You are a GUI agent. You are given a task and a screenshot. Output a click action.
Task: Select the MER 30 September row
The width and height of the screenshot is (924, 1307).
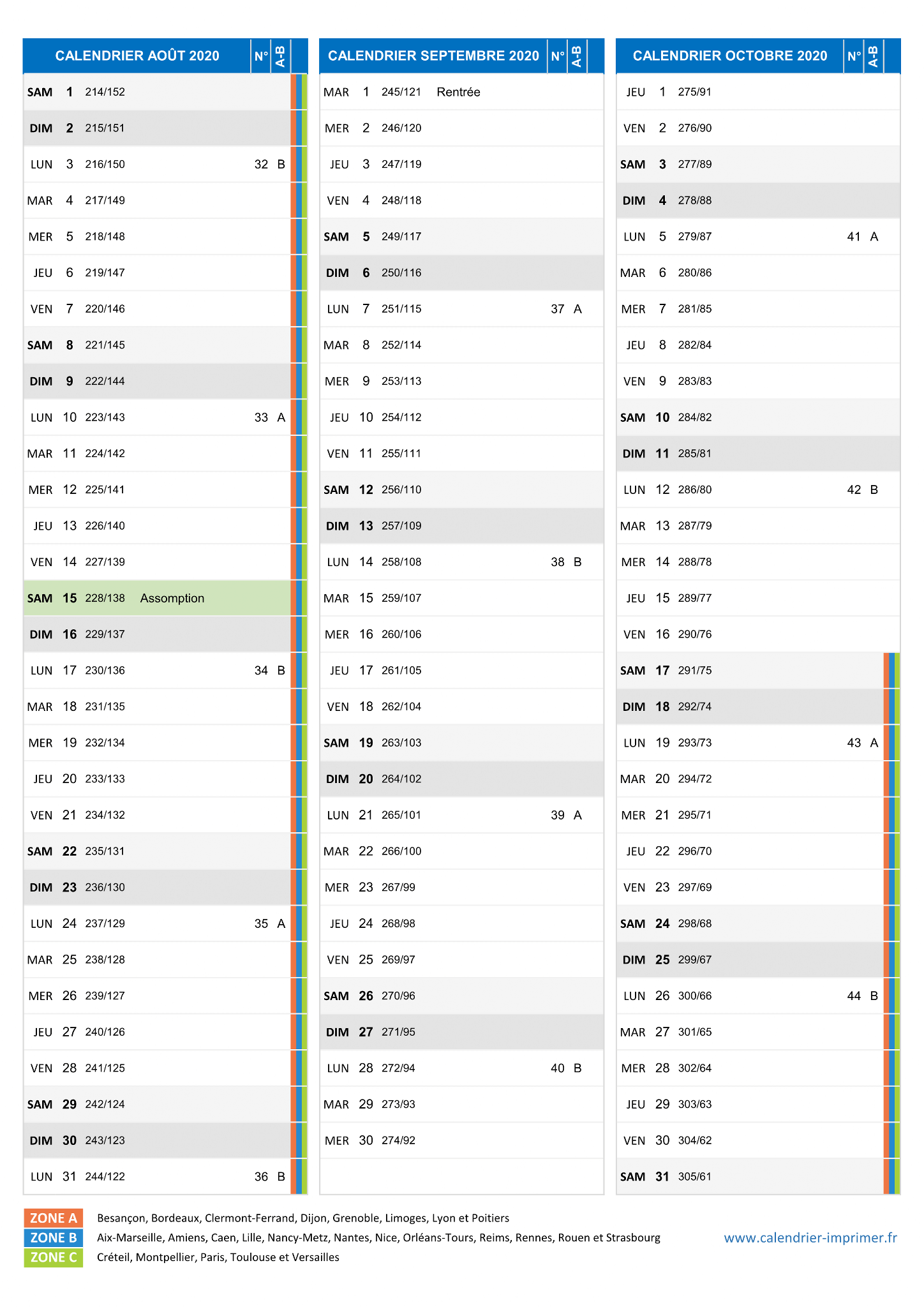[461, 1140]
